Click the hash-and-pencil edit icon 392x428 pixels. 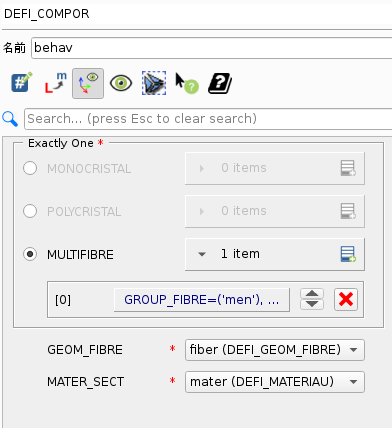pyautogui.click(x=22, y=83)
